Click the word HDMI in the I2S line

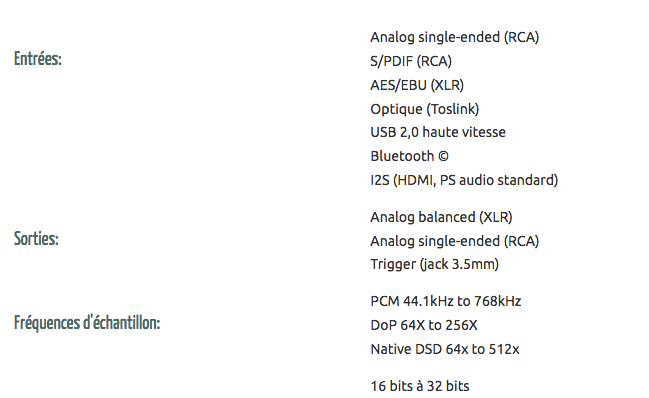coord(416,180)
